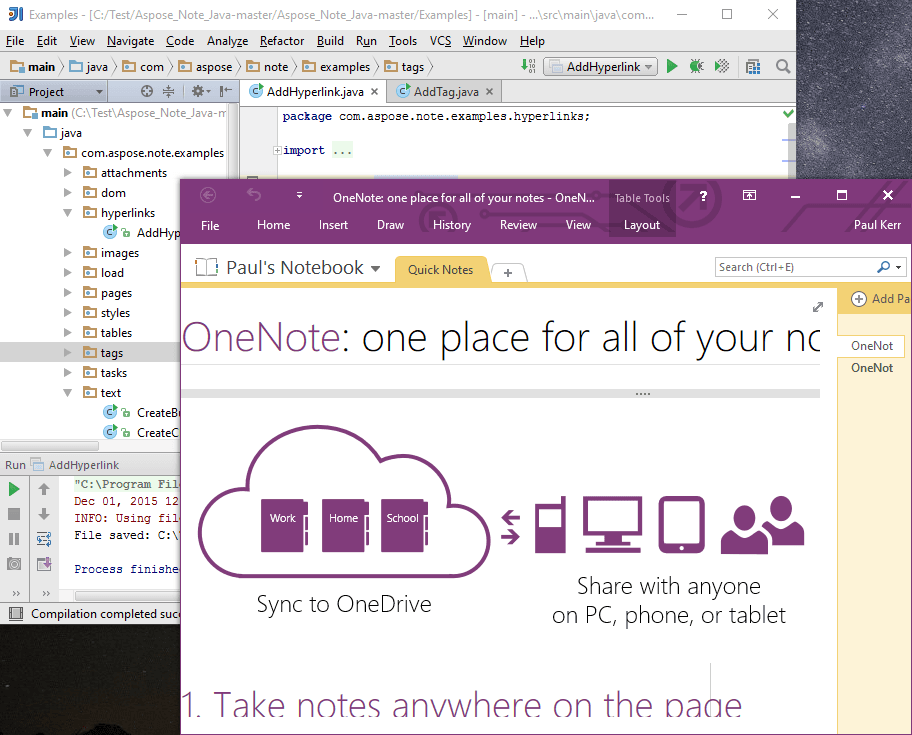This screenshot has width=912, height=735.
Task: Switch to the AddTag.java editor tab
Action: pos(446,92)
